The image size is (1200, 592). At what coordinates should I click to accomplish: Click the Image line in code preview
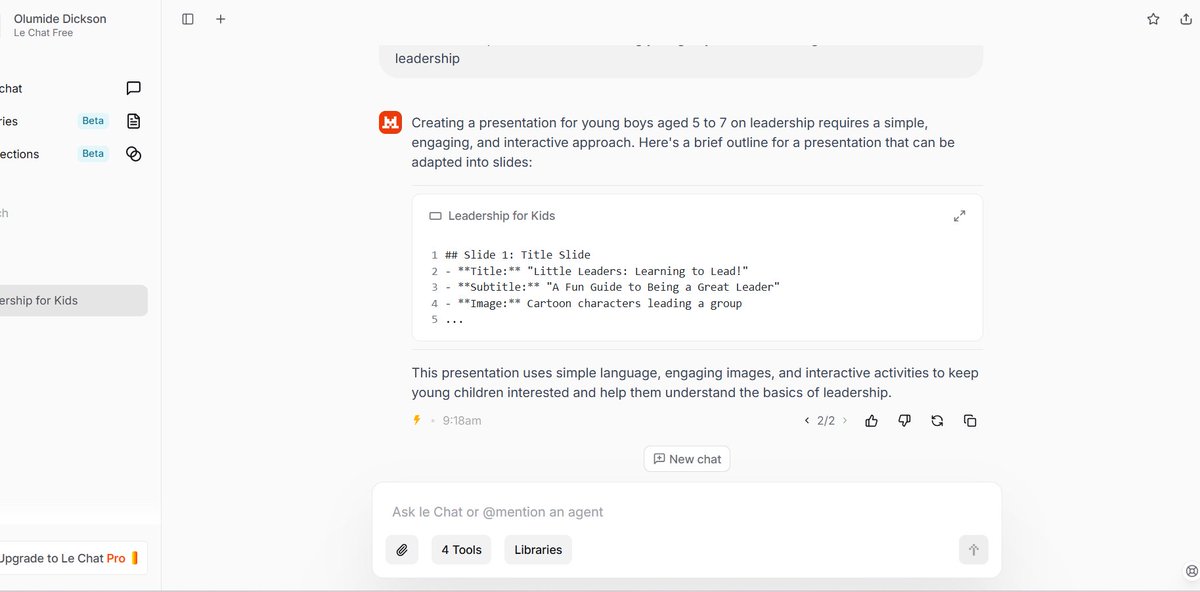[594, 303]
